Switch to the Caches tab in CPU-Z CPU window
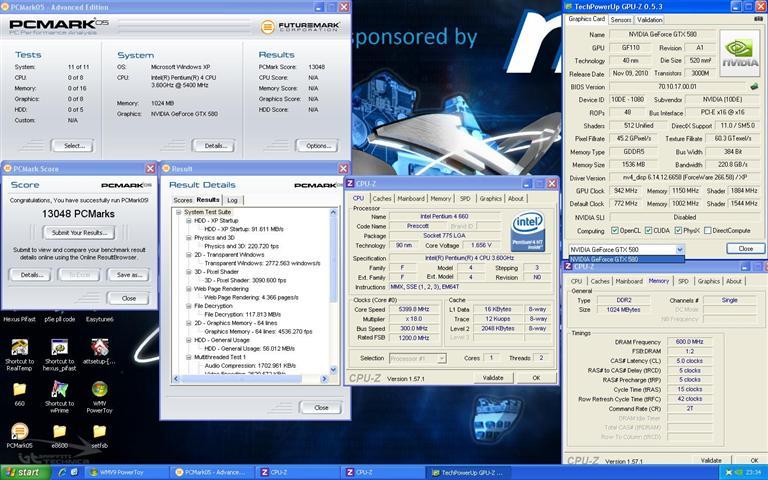768x480 pixels. click(x=382, y=198)
